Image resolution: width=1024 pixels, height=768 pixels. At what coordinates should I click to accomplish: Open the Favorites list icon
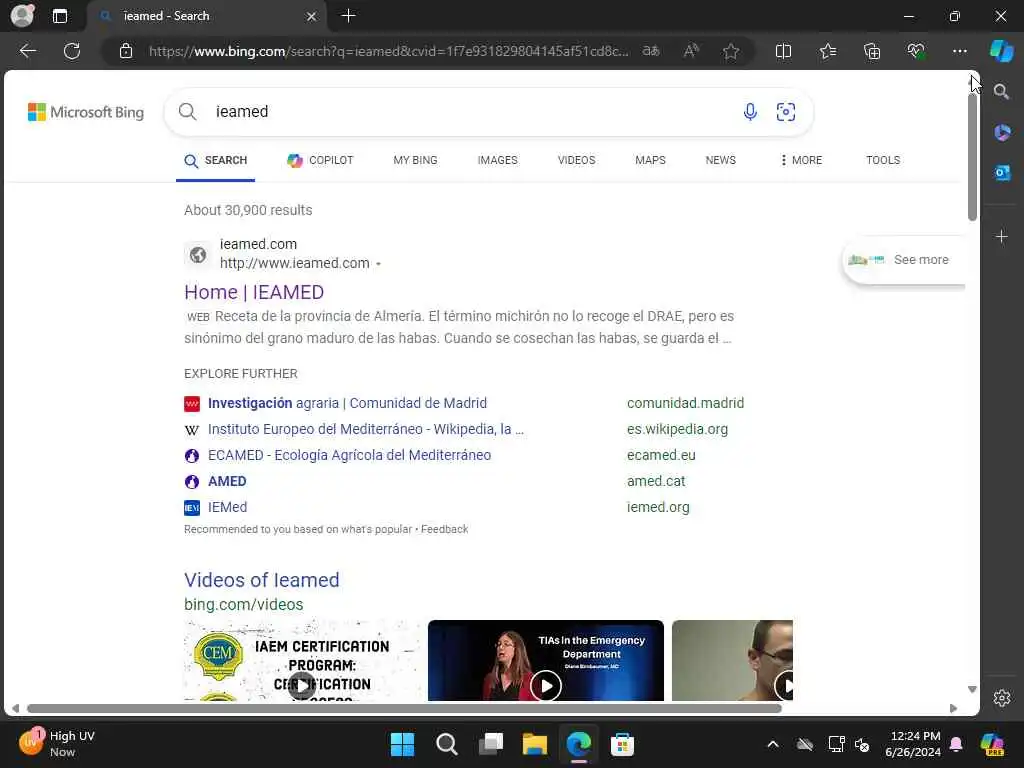[x=827, y=51]
